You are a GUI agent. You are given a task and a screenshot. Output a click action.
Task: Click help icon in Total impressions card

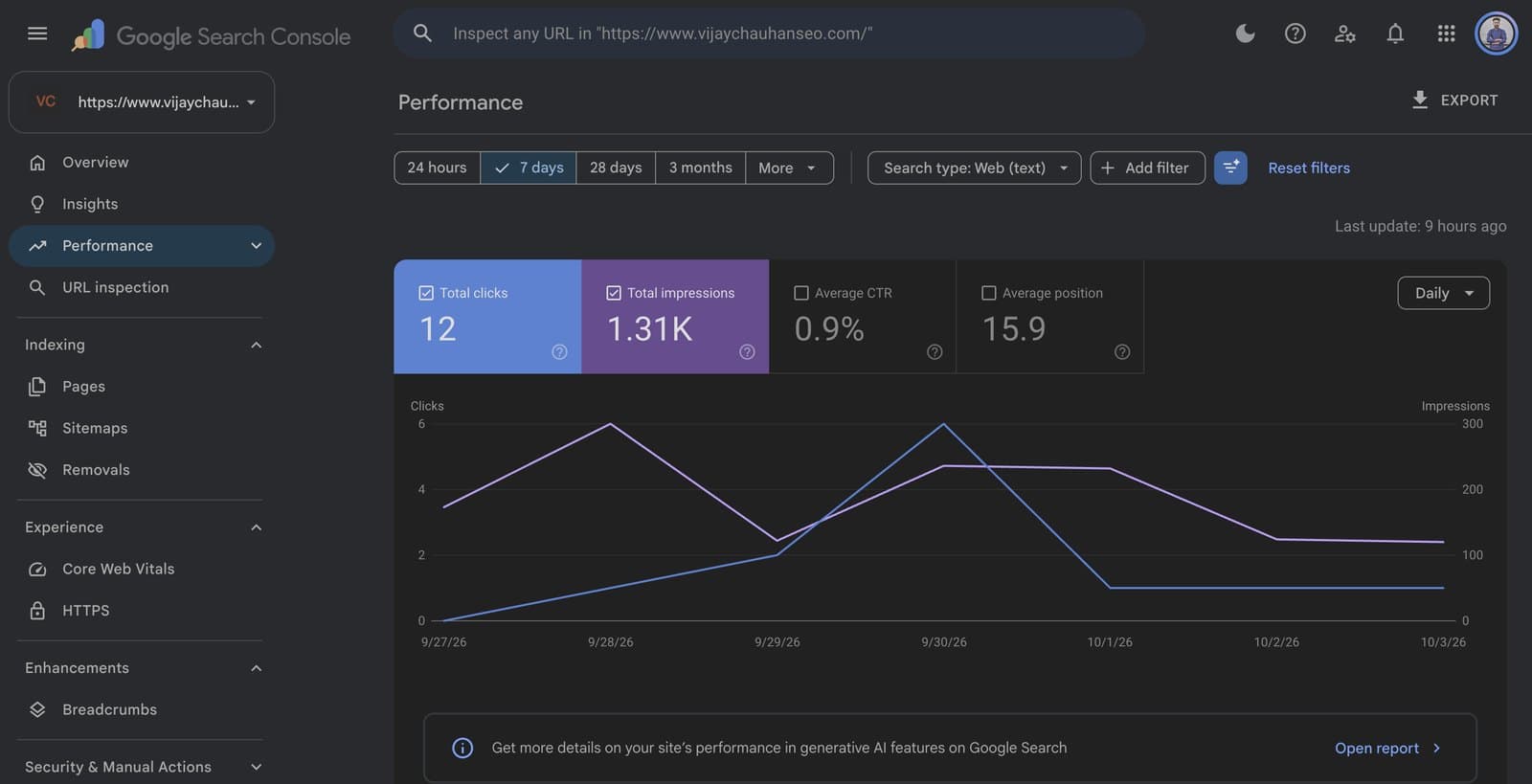[x=747, y=352]
